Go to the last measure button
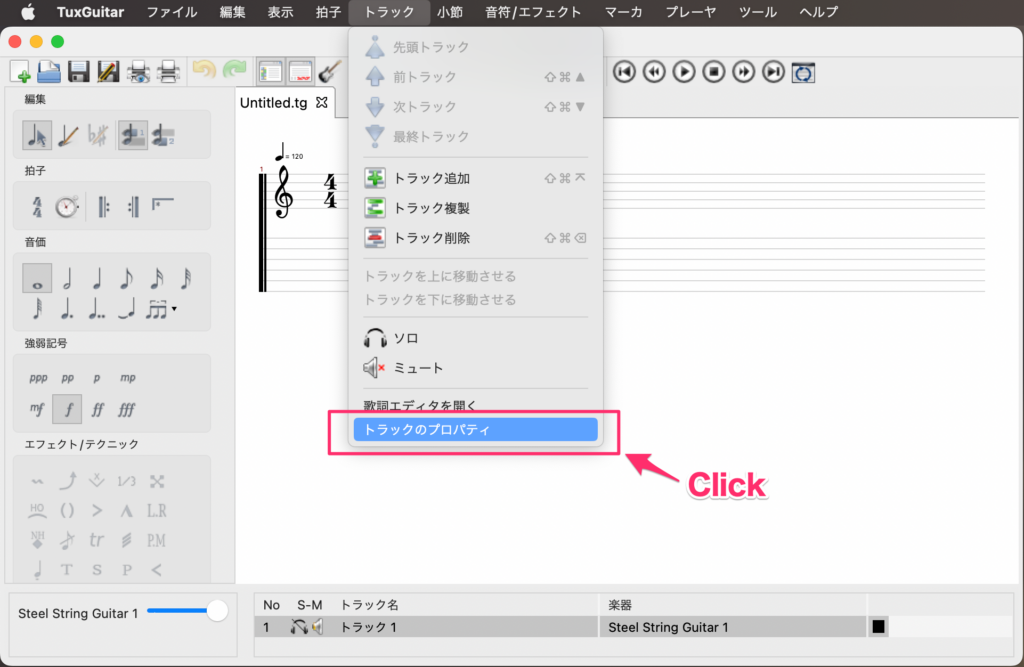 pyautogui.click(x=773, y=72)
